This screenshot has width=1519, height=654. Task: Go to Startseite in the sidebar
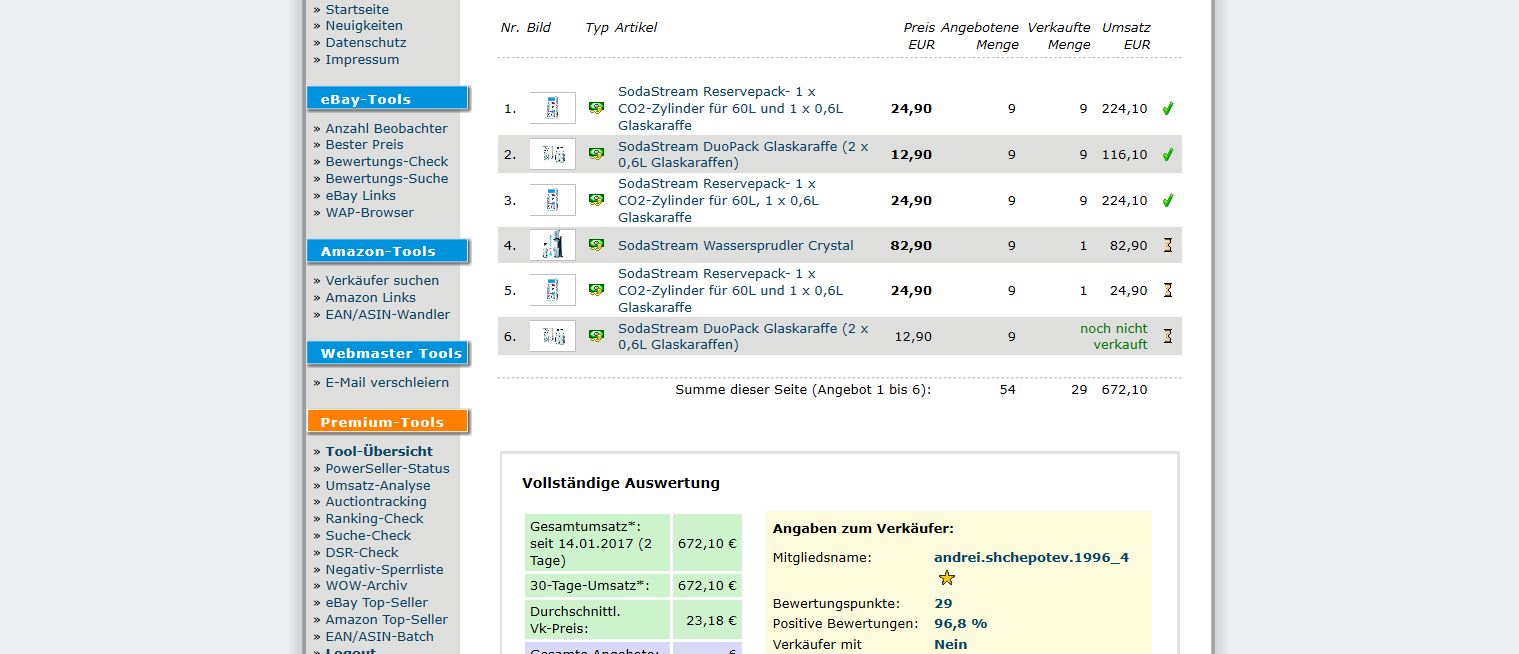357,9
